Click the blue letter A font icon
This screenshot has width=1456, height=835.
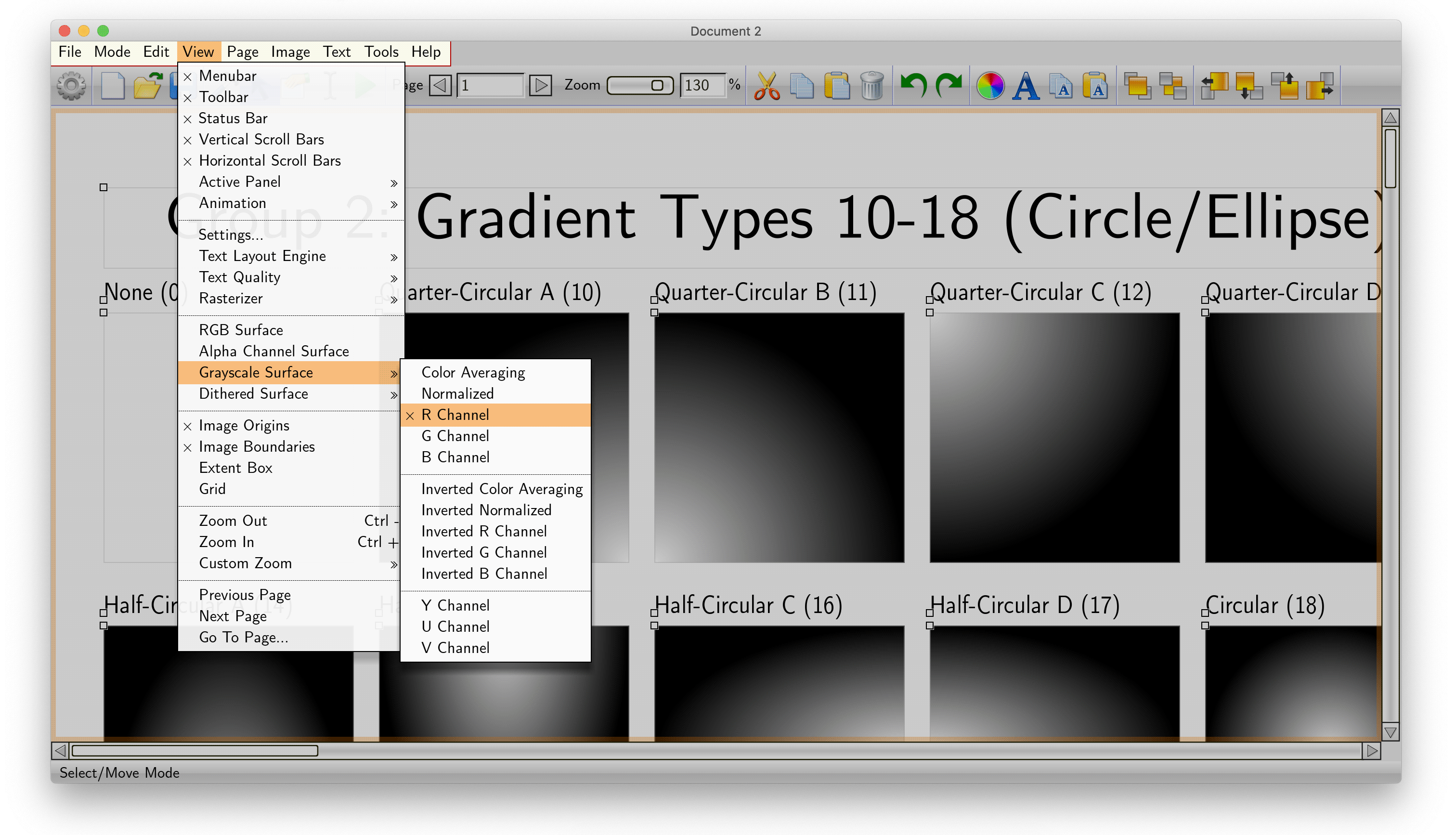(x=1026, y=86)
